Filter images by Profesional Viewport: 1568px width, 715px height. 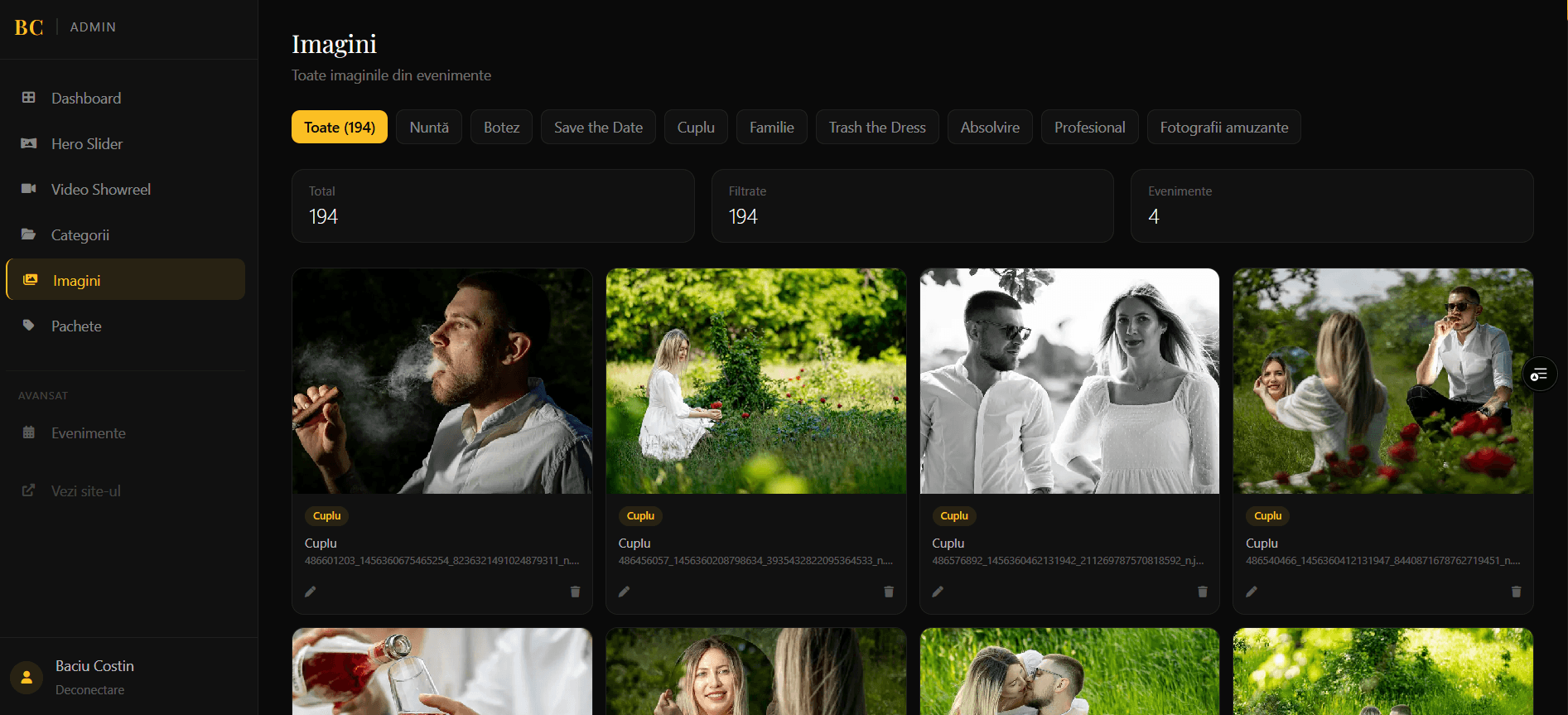[1089, 127]
